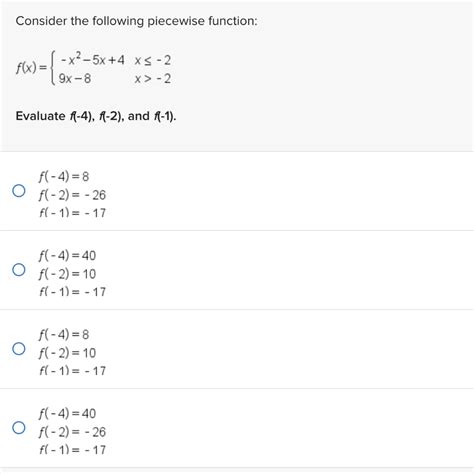Image resolution: width=474 pixels, height=474 pixels.
Task: Select radio for answer with f(-4)=40, f(-2)=-26
Action: (19, 427)
